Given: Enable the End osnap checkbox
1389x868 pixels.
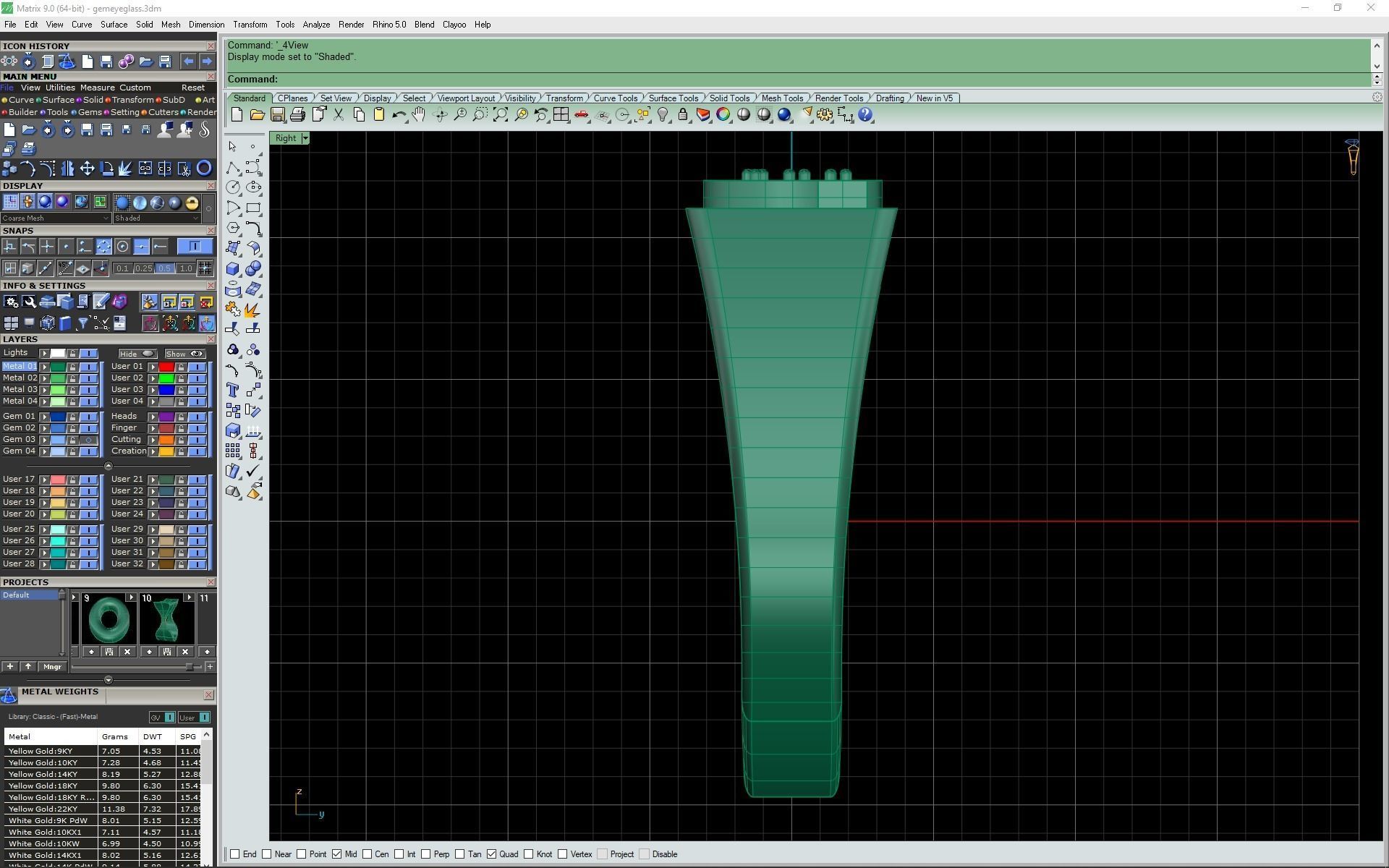Looking at the screenshot, I should pos(235,854).
